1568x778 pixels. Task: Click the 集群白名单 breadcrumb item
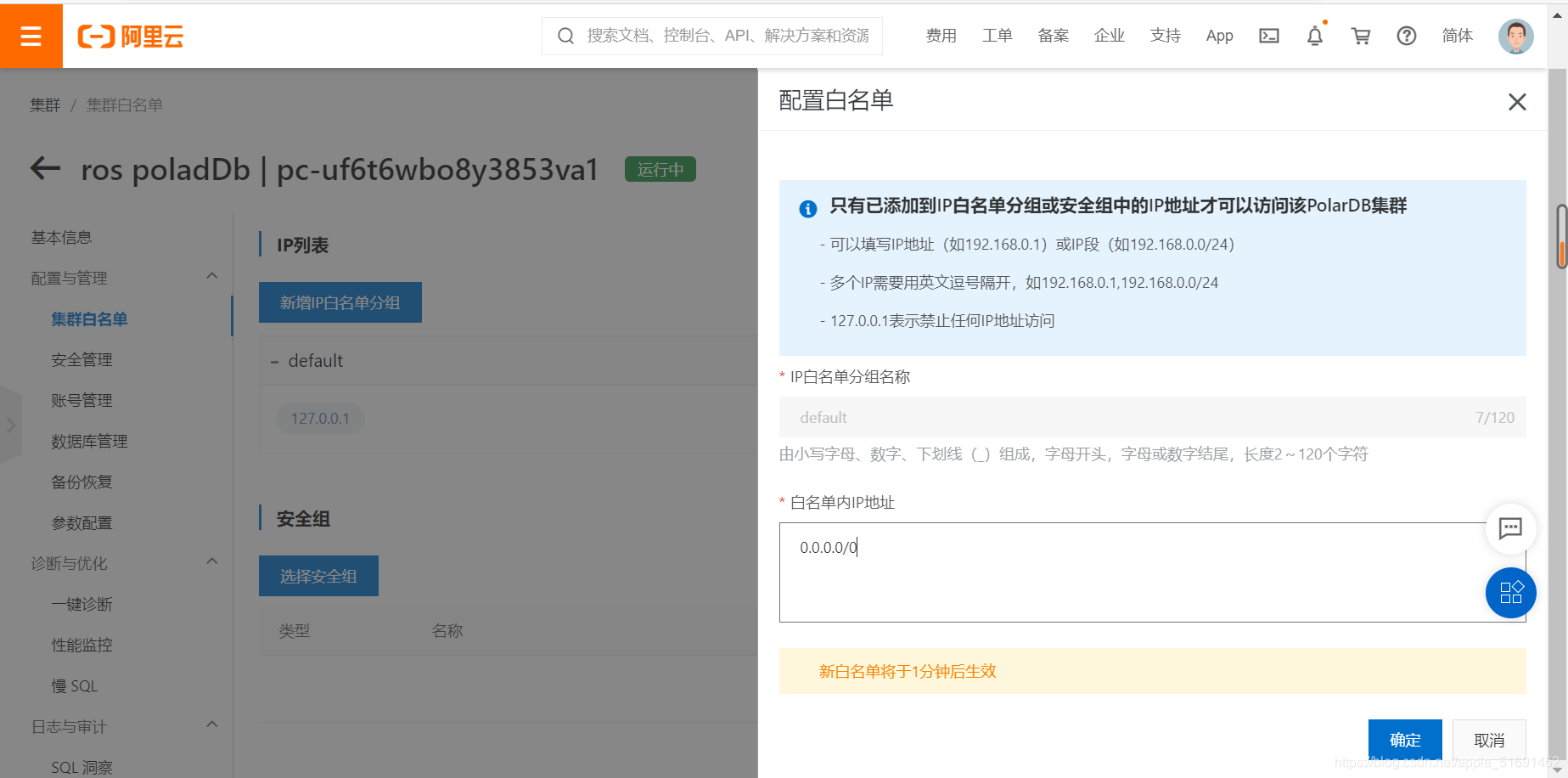pos(125,105)
